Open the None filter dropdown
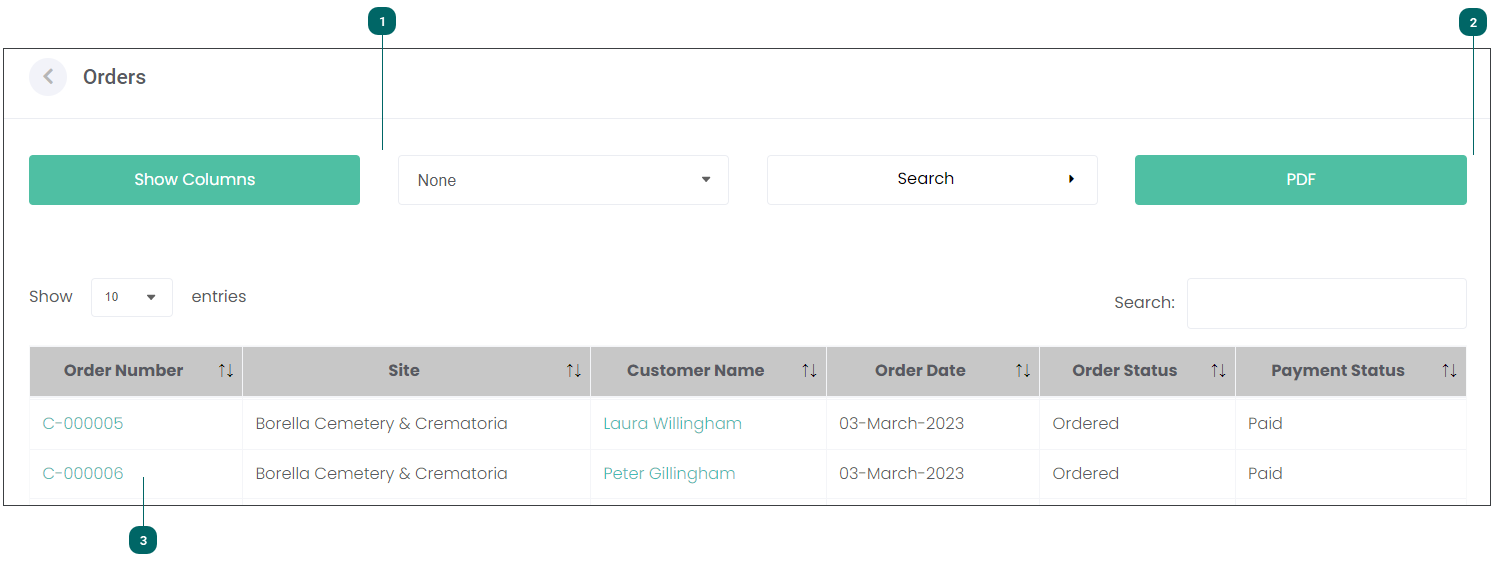Image resolution: width=1508 pixels, height=565 pixels. pyautogui.click(x=563, y=180)
